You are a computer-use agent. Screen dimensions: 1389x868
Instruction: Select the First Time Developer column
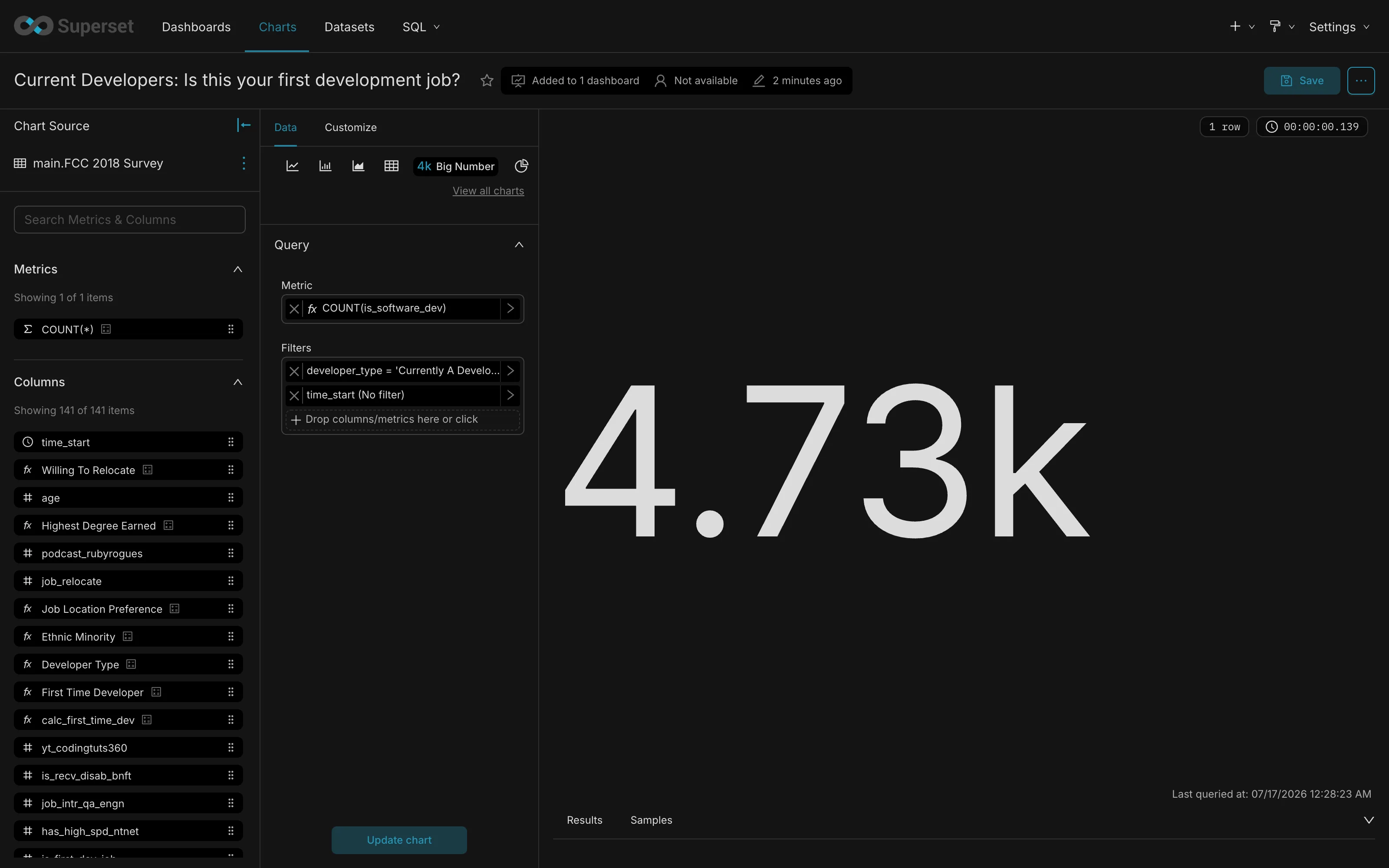(128, 692)
